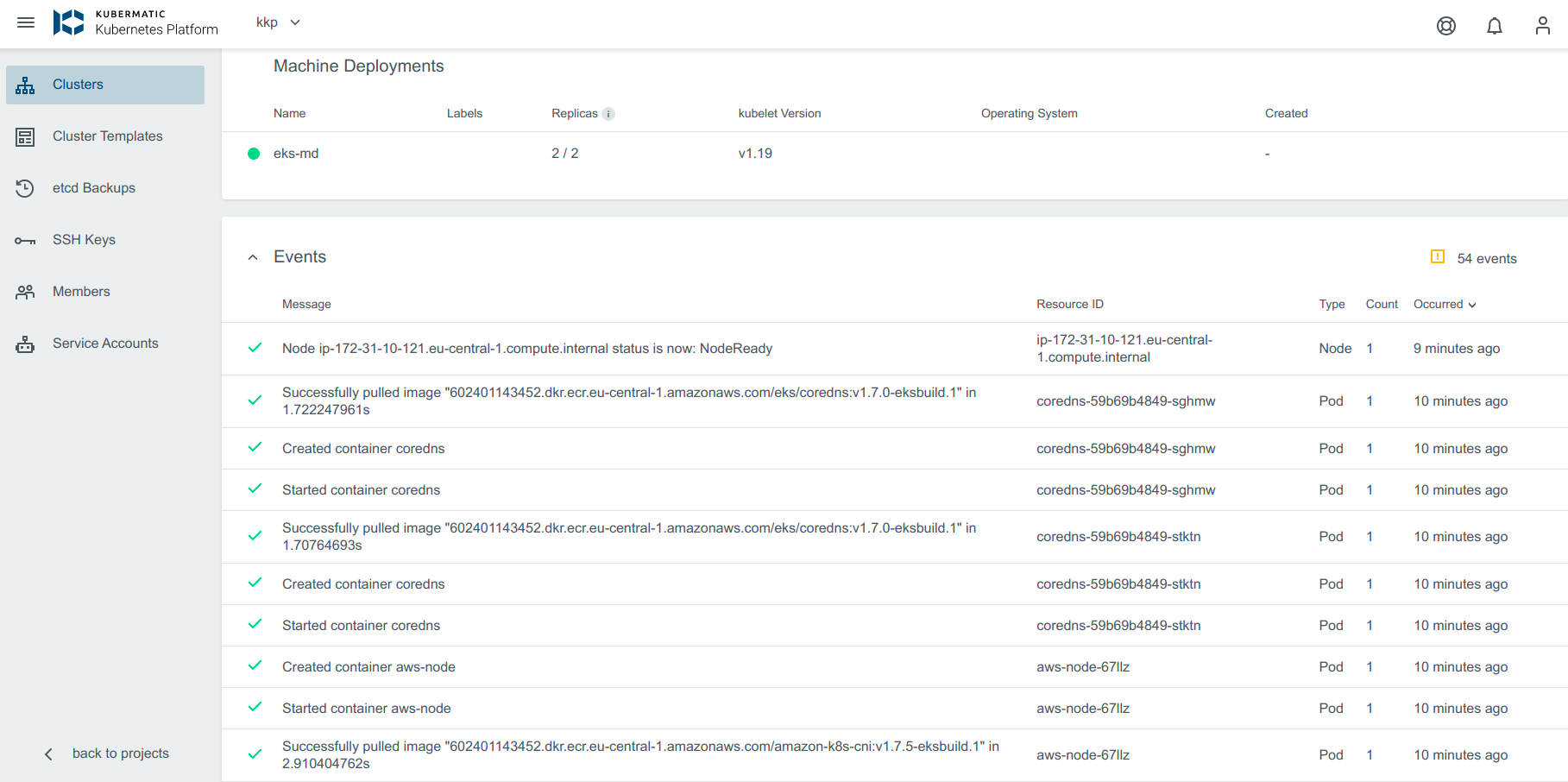Open the kkp project dropdown
The height and width of the screenshot is (782, 1568).
click(x=276, y=22)
